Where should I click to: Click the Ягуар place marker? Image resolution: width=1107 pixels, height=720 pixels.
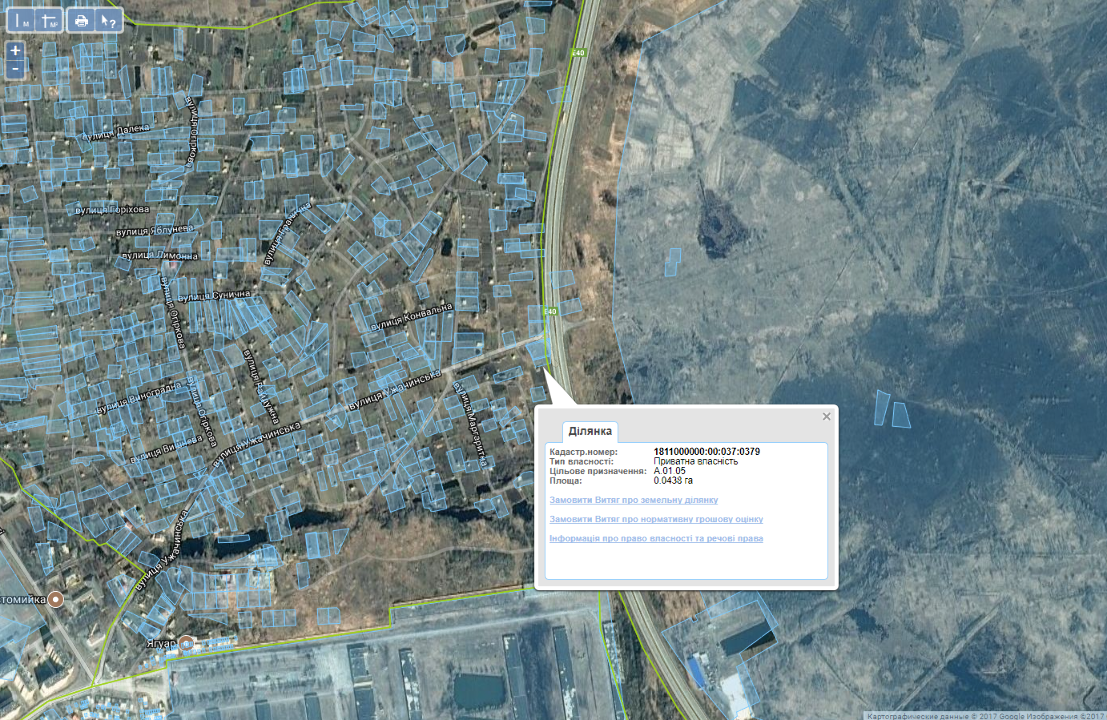pos(186,643)
